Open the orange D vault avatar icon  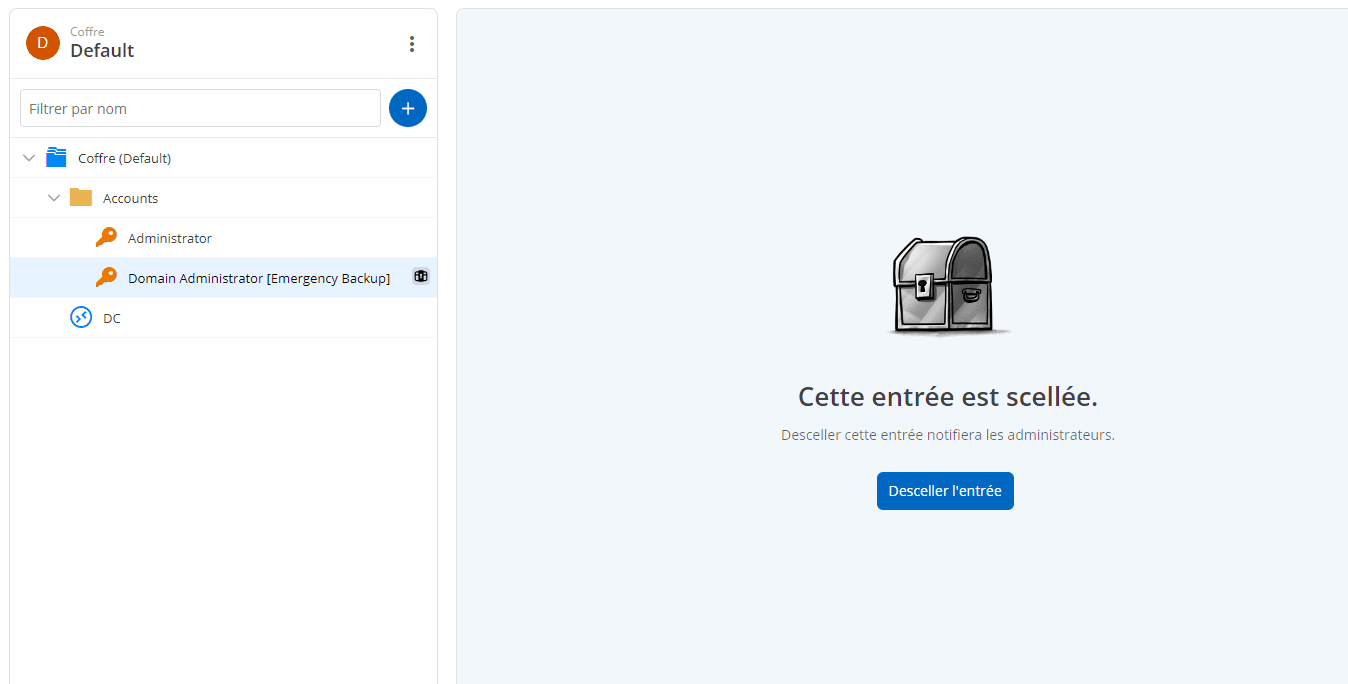coord(41,43)
